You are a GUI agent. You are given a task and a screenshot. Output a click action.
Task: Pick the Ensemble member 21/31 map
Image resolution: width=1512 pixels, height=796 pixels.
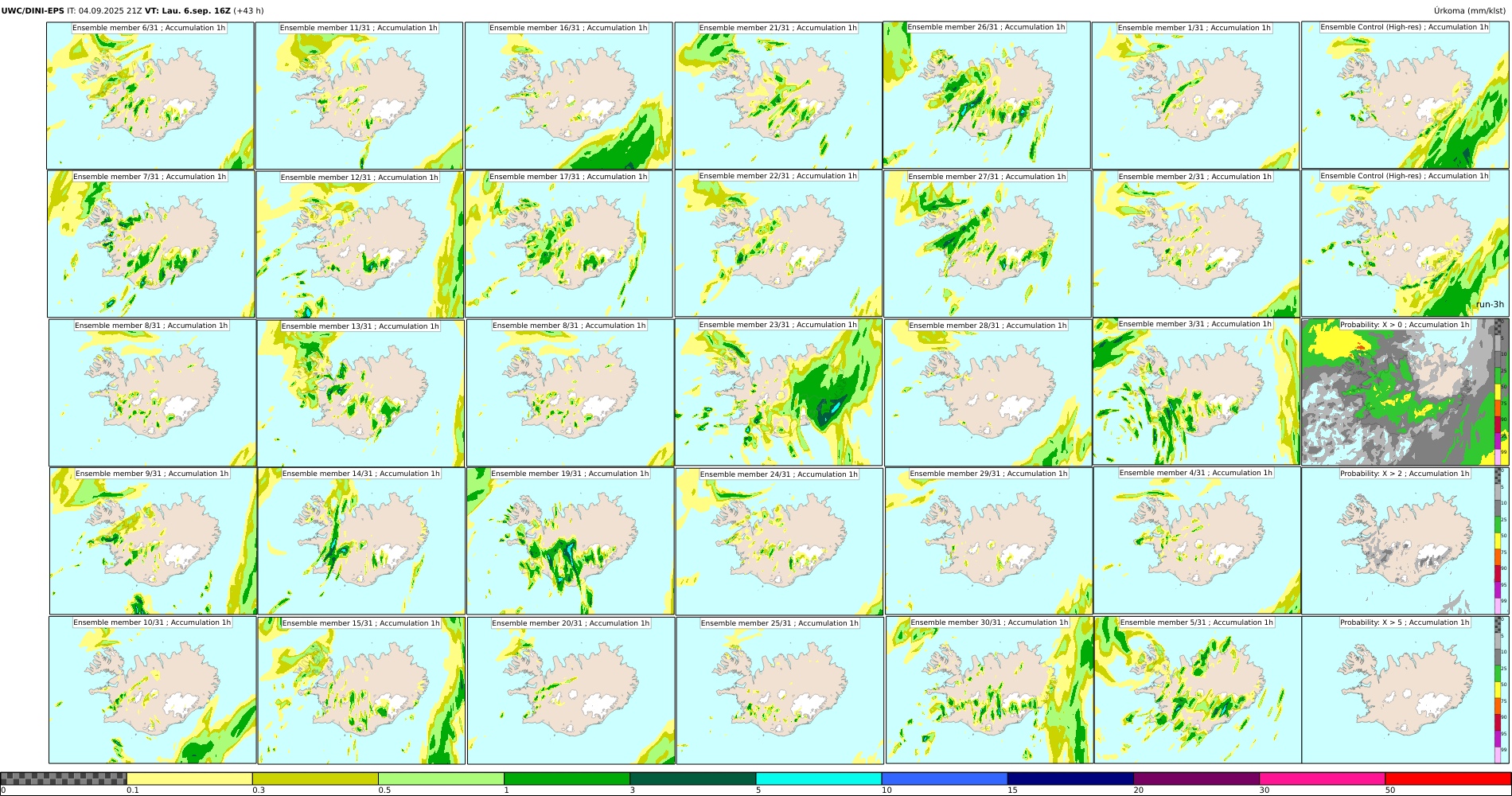pyautogui.click(x=778, y=96)
